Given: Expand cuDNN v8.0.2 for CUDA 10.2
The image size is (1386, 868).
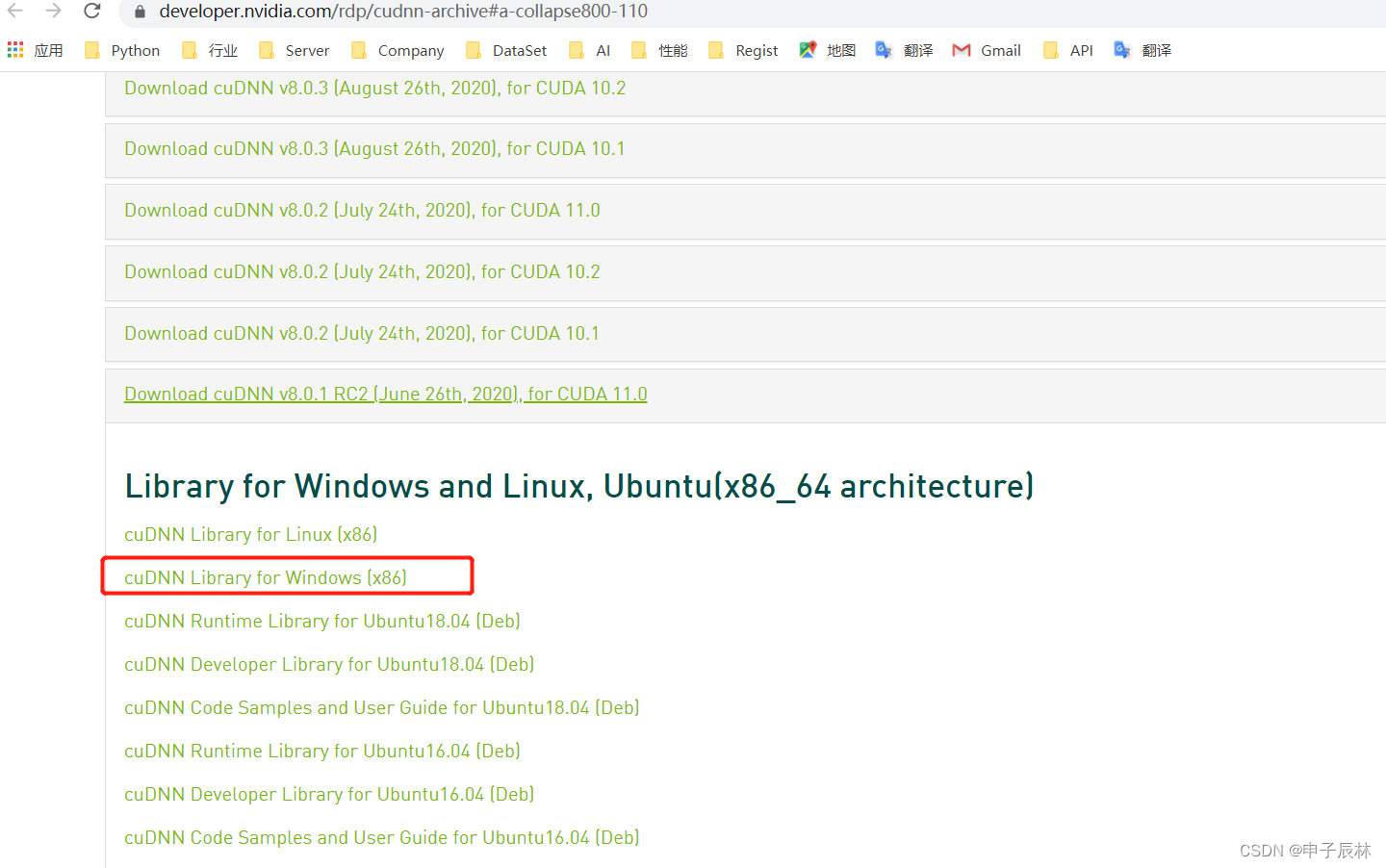Looking at the screenshot, I should point(362,271).
